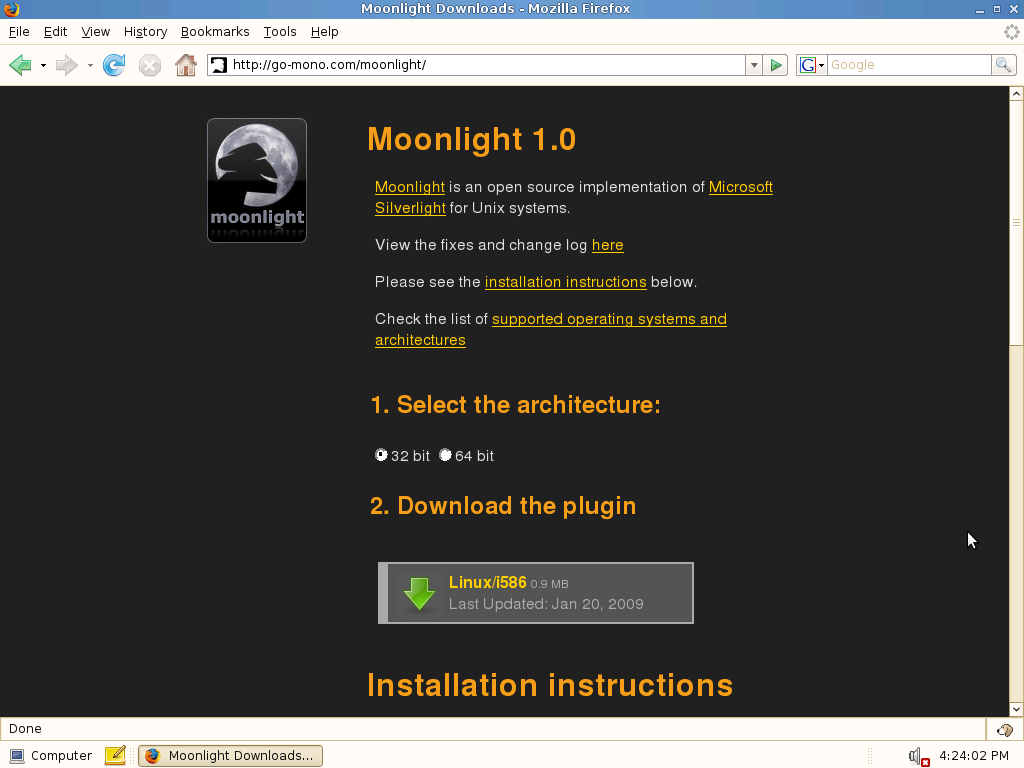1024x768 pixels.
Task: Click the Google search input field
Action: pyautogui.click(x=908, y=65)
